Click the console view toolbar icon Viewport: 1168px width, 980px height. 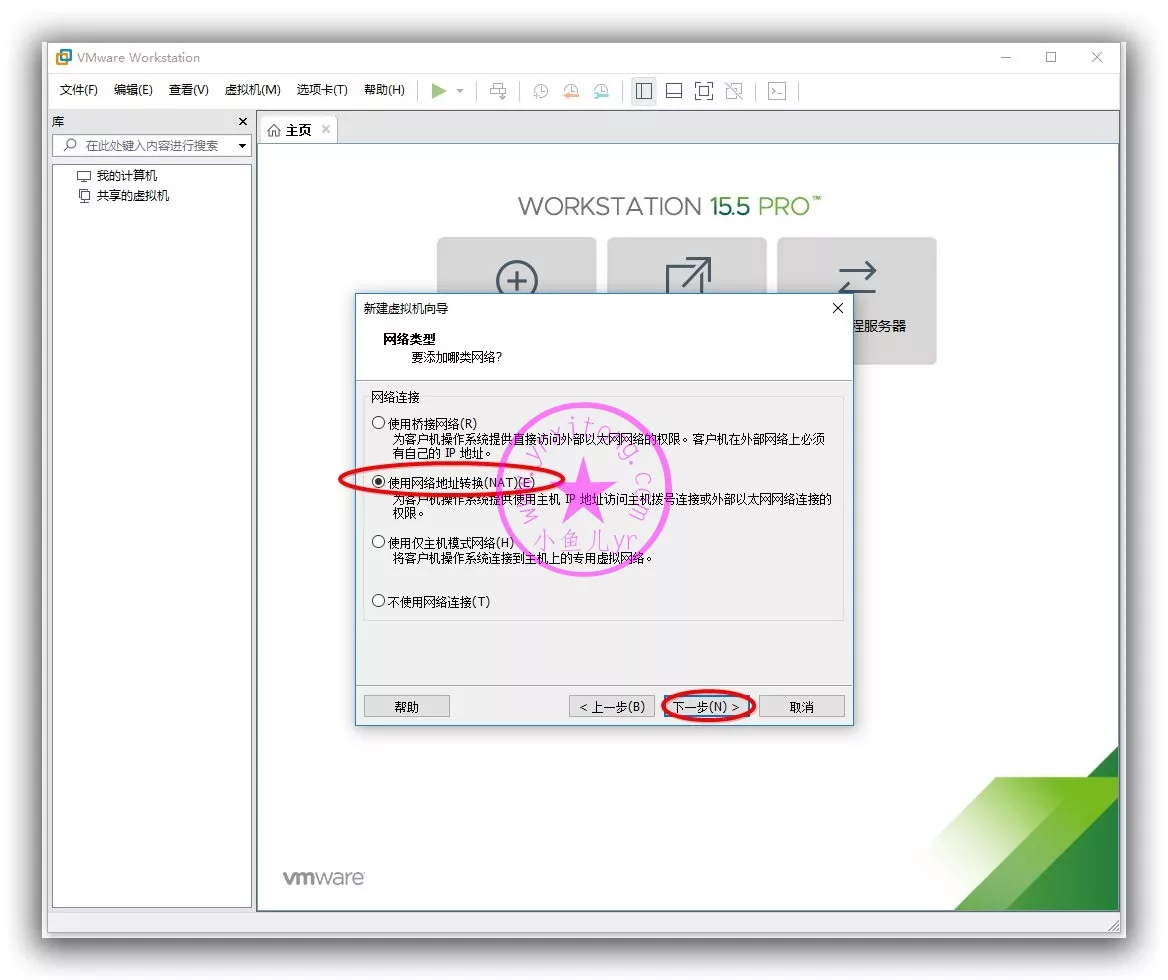[776, 91]
